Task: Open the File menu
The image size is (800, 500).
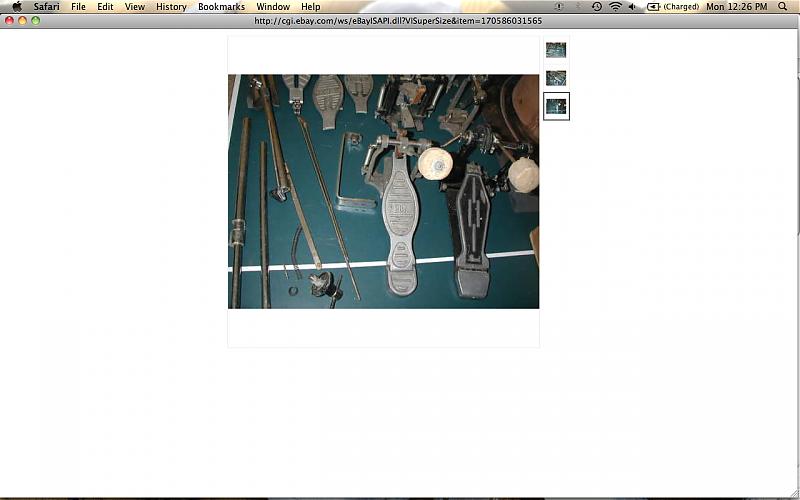Action: coord(78,6)
